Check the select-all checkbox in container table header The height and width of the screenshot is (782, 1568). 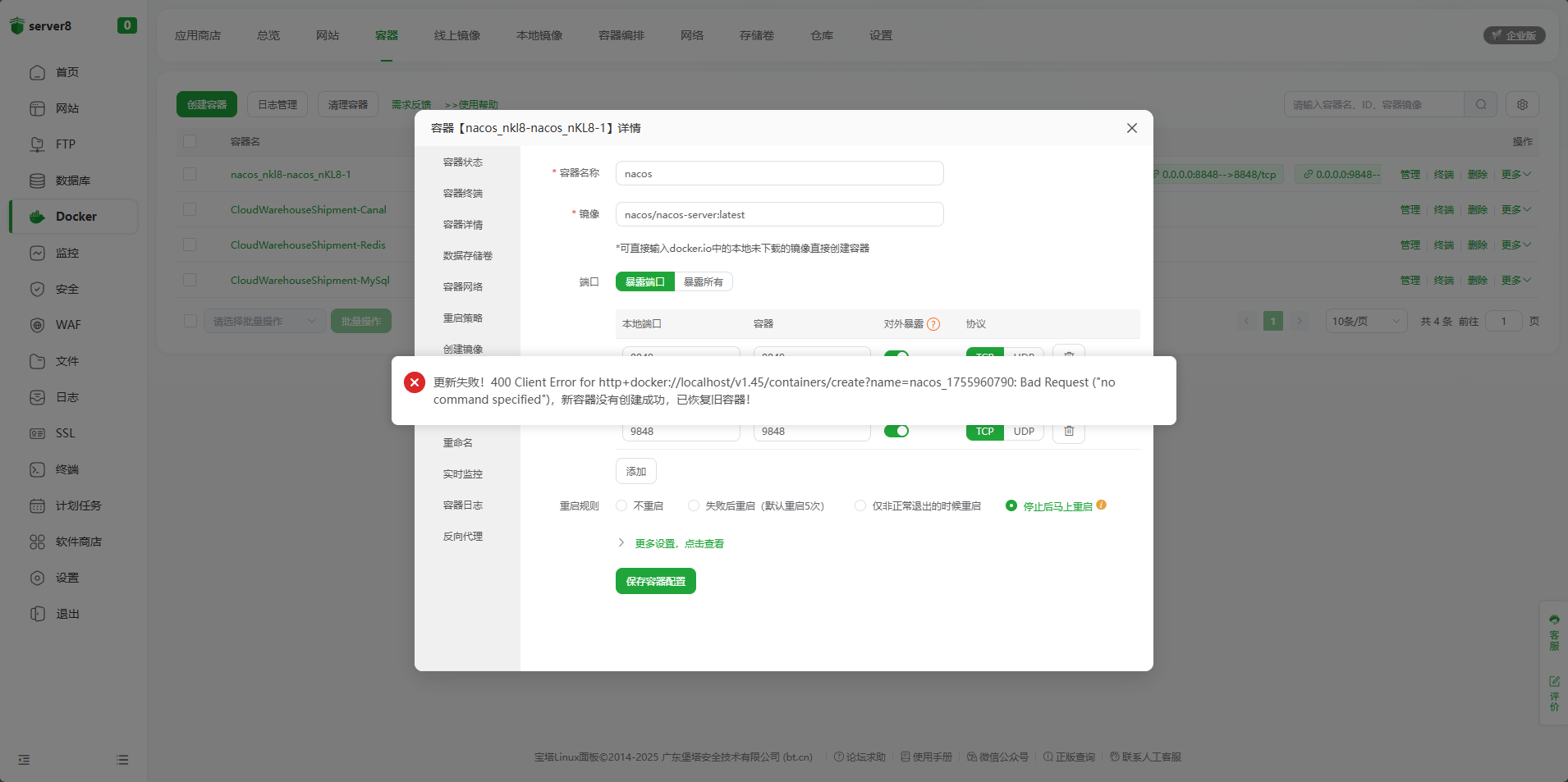190,141
